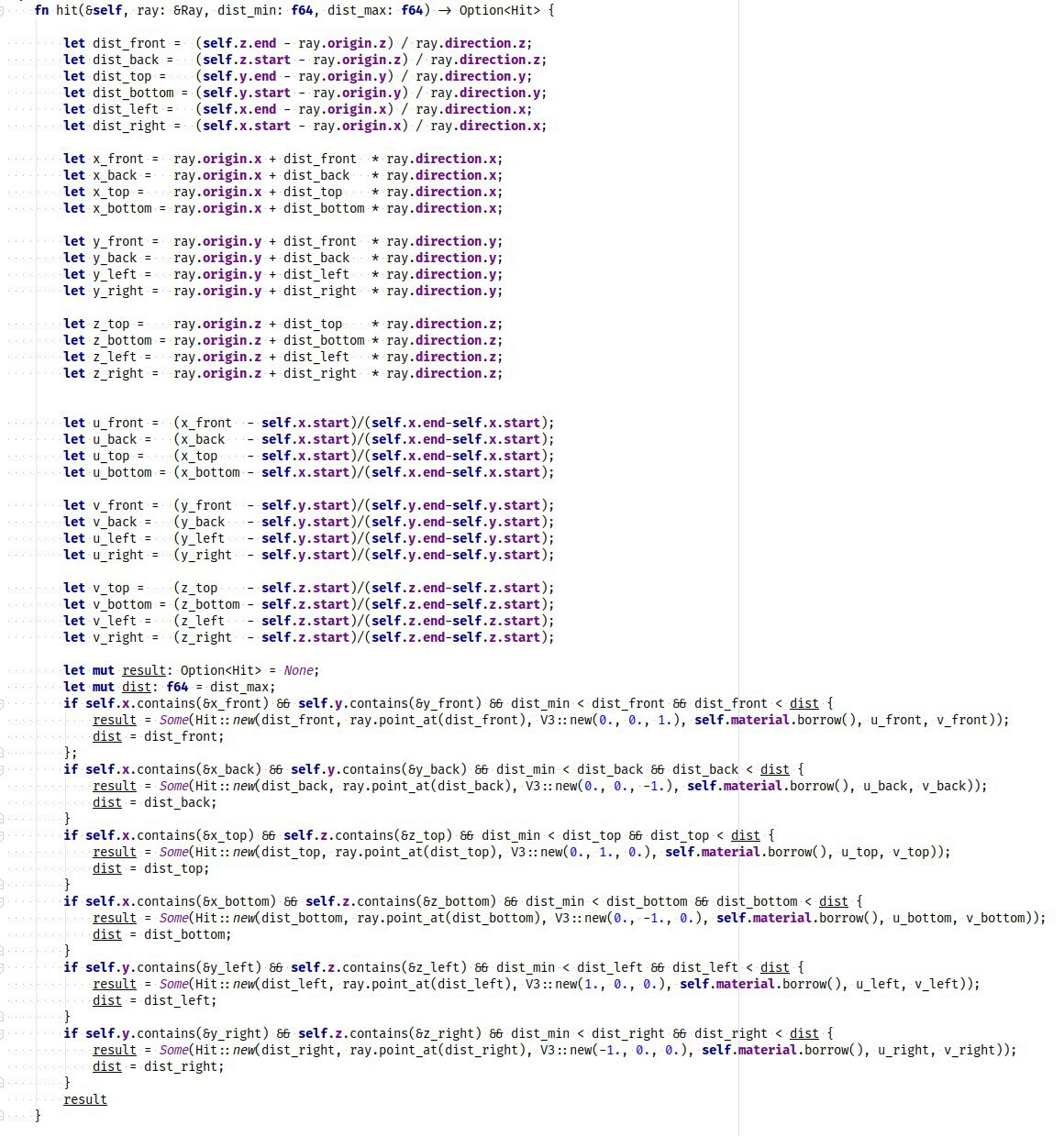This screenshot has width=1064, height=1136.
Task: Click V3::new(1., 0., 0.) normal vector
Action: click(595, 984)
